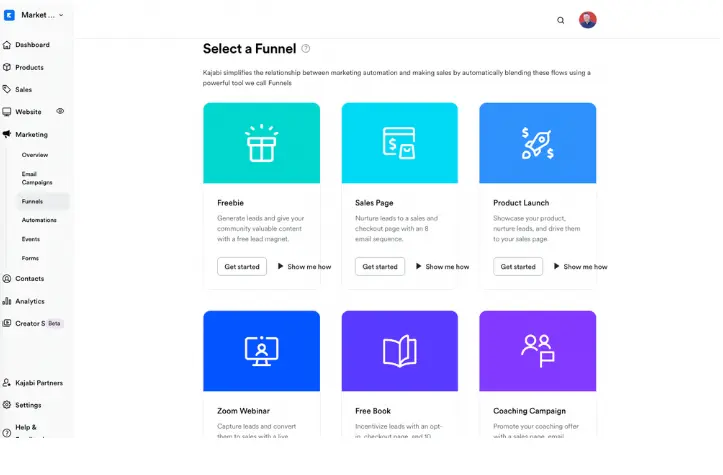
Task: Click the Settings gear icon
Action: tap(7, 405)
